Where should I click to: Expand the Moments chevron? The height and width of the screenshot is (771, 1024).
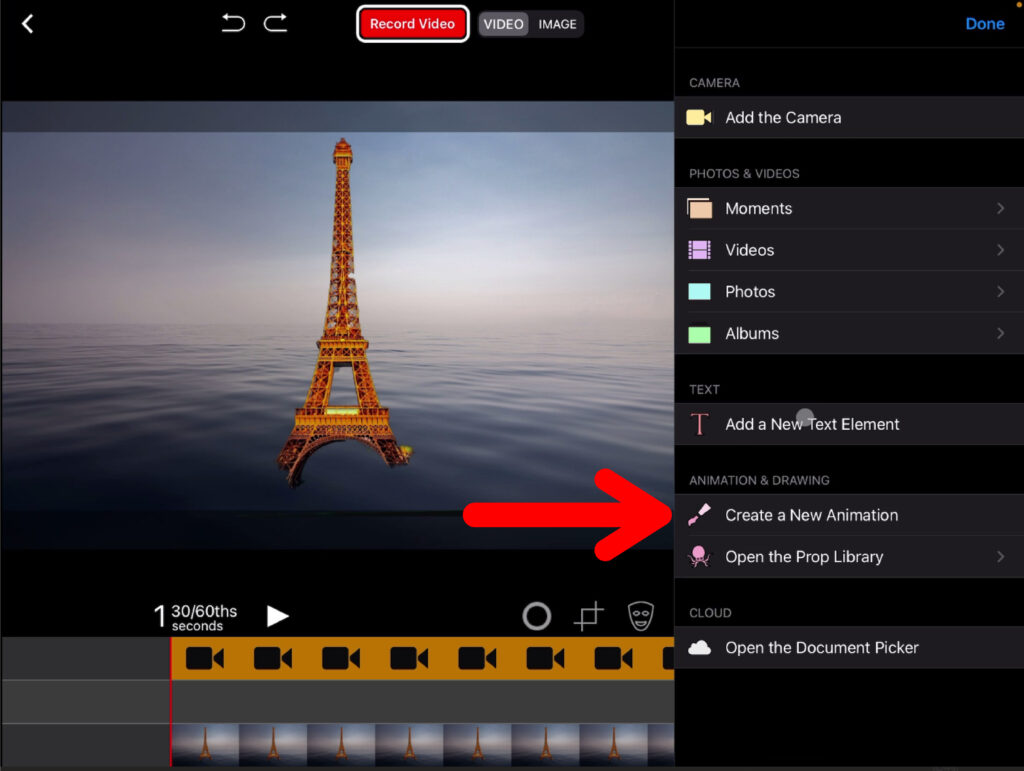(x=1000, y=208)
